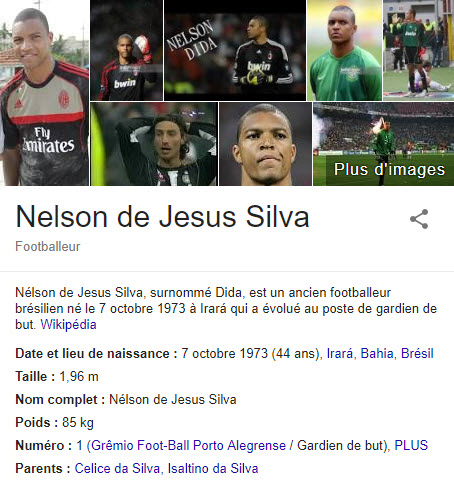Open the close-up face portrait thumbnail
The image size is (454, 490).
[265, 144]
